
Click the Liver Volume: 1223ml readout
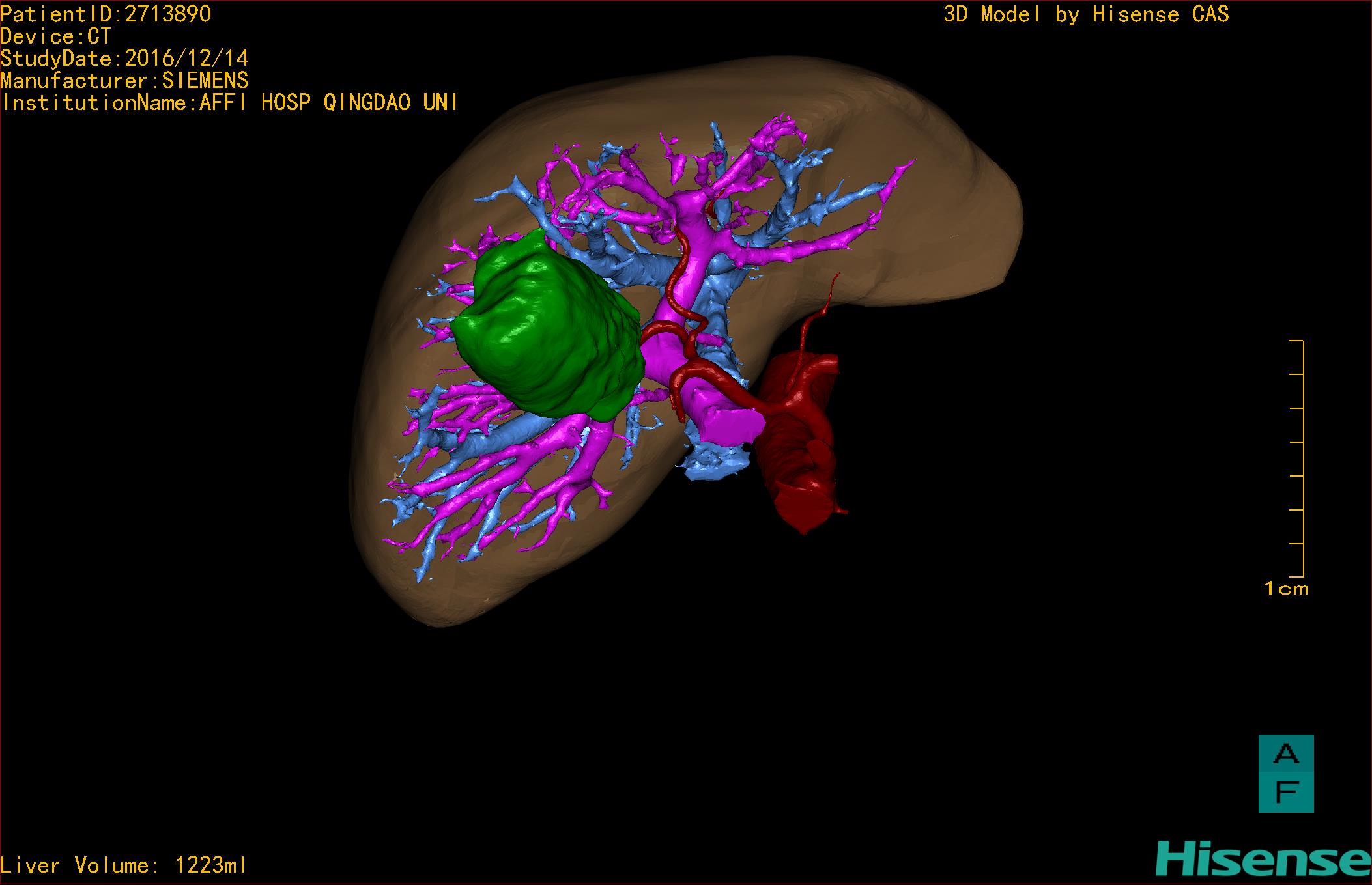[x=124, y=865]
